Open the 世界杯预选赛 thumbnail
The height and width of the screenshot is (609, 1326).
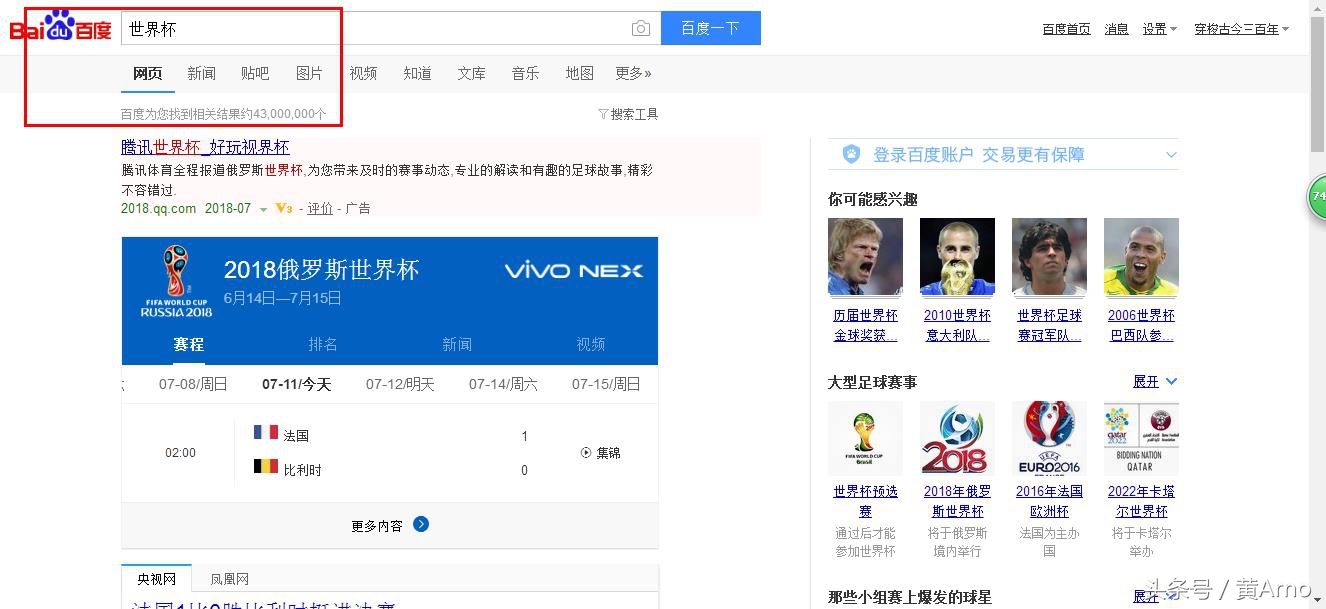(x=865, y=439)
